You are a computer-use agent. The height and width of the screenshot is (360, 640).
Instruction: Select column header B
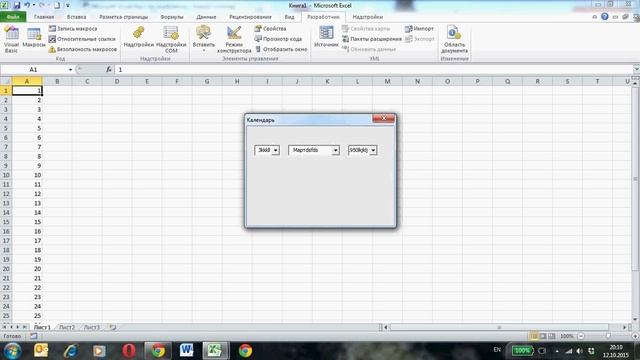[57, 81]
